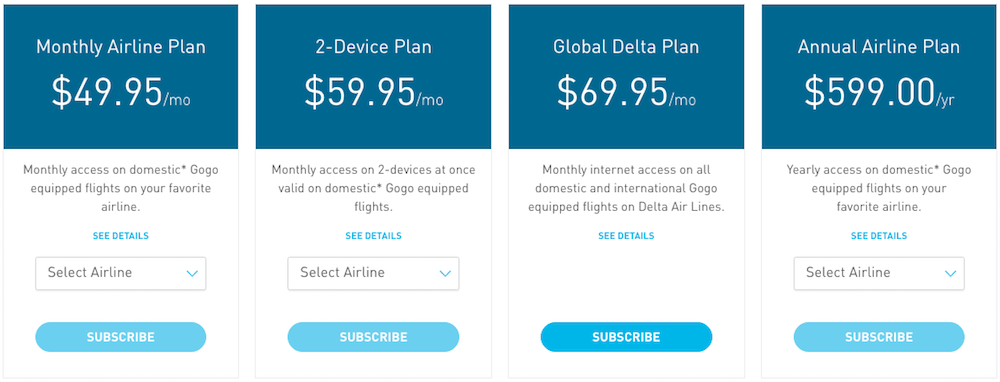
Task: See details of 2-Device Plan
Action: tap(373, 236)
